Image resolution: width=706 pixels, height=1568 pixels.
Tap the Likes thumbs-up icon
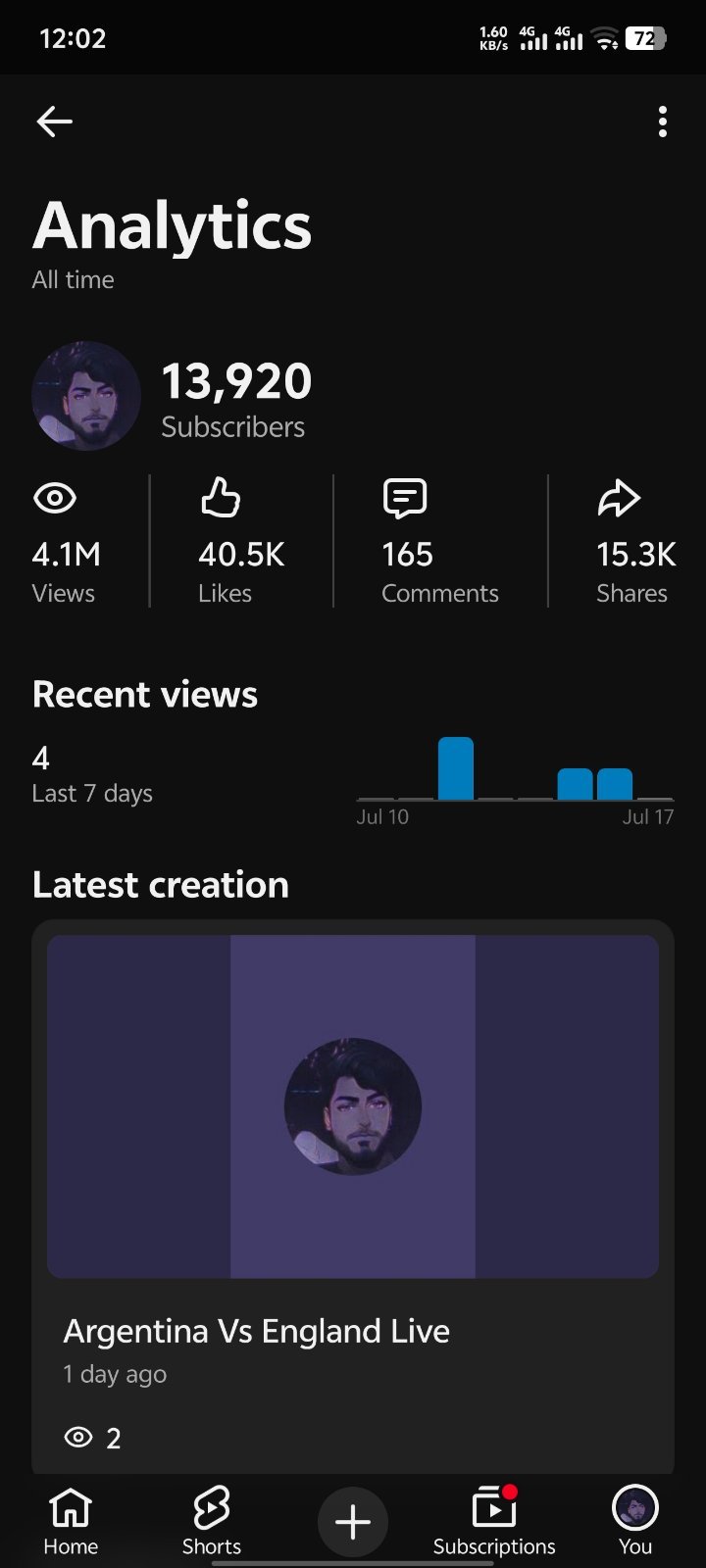(221, 498)
